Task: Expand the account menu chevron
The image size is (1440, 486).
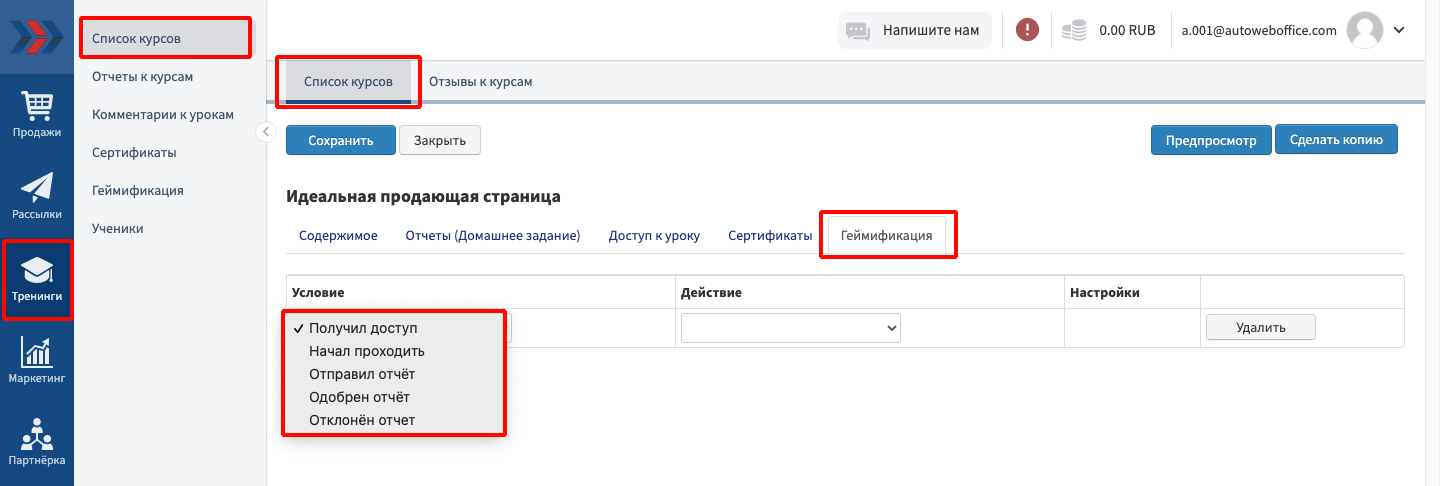Action: [1399, 30]
